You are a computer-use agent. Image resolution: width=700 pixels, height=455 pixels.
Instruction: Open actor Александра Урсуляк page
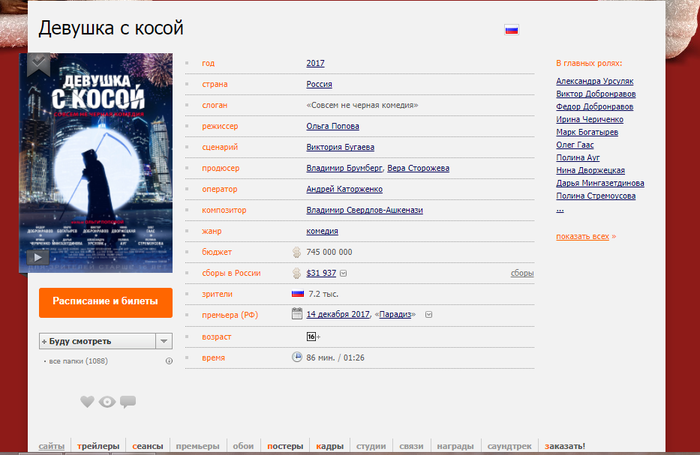point(594,81)
